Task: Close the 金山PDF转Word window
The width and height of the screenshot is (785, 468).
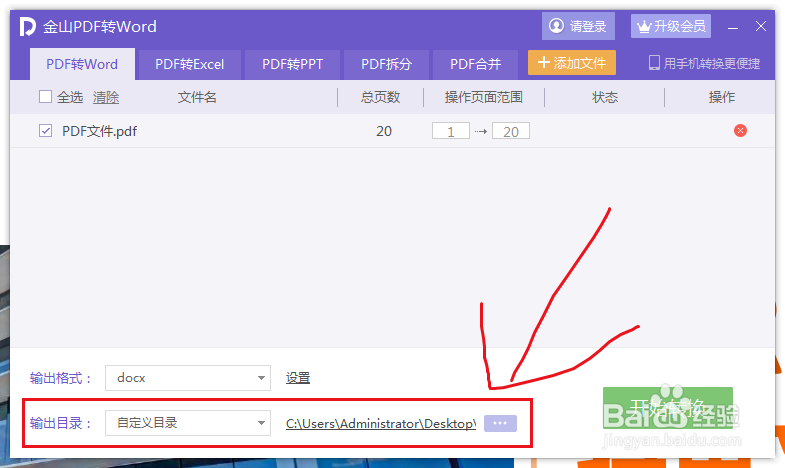Action: click(760, 26)
